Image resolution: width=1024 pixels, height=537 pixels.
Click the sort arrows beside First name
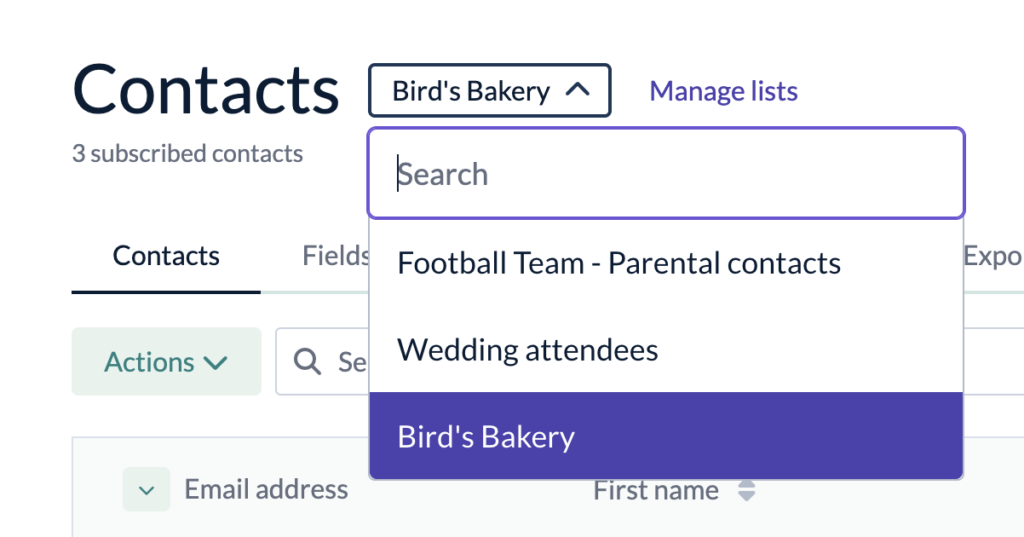pos(746,491)
